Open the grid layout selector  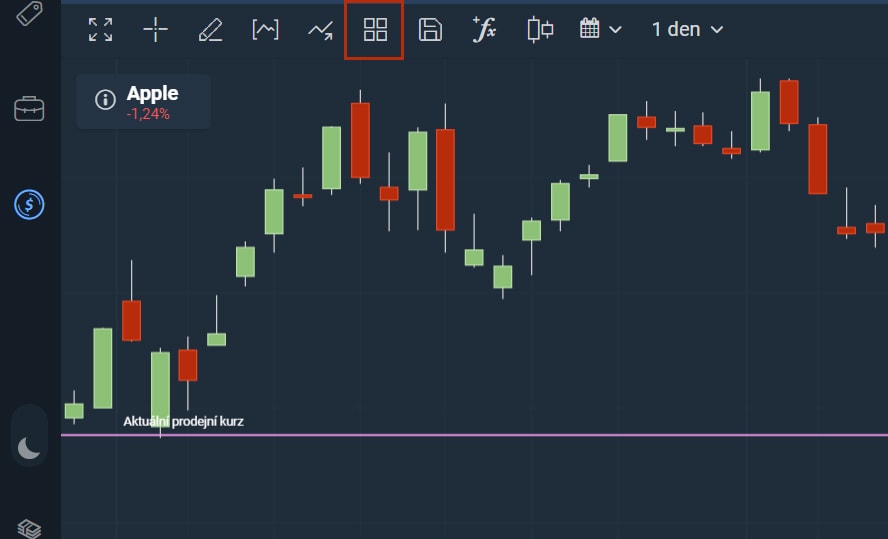click(x=374, y=30)
